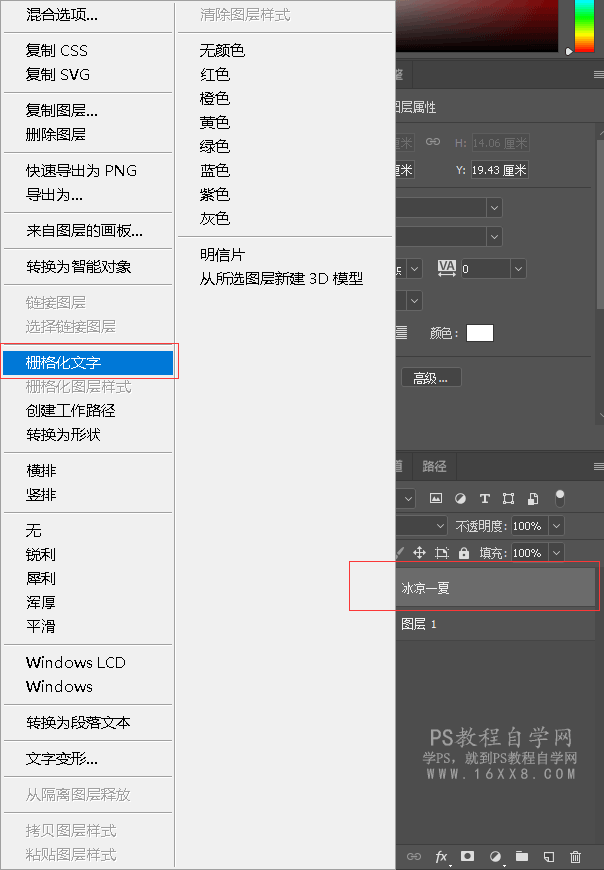
Task: Switch to the 路径 tab
Action: pos(434,467)
